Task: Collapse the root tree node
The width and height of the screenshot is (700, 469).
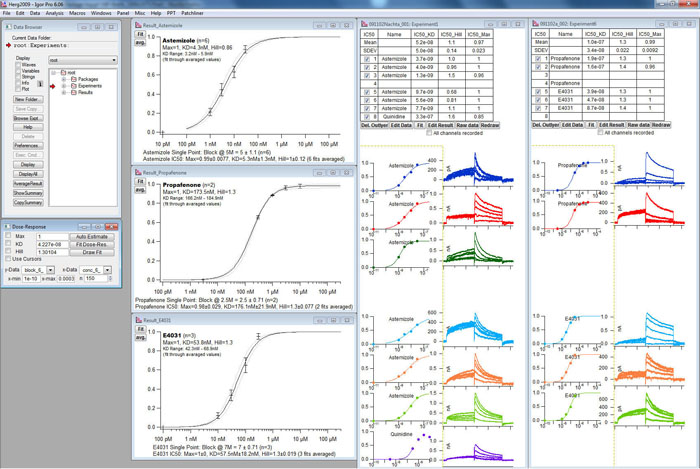Action: [54, 72]
